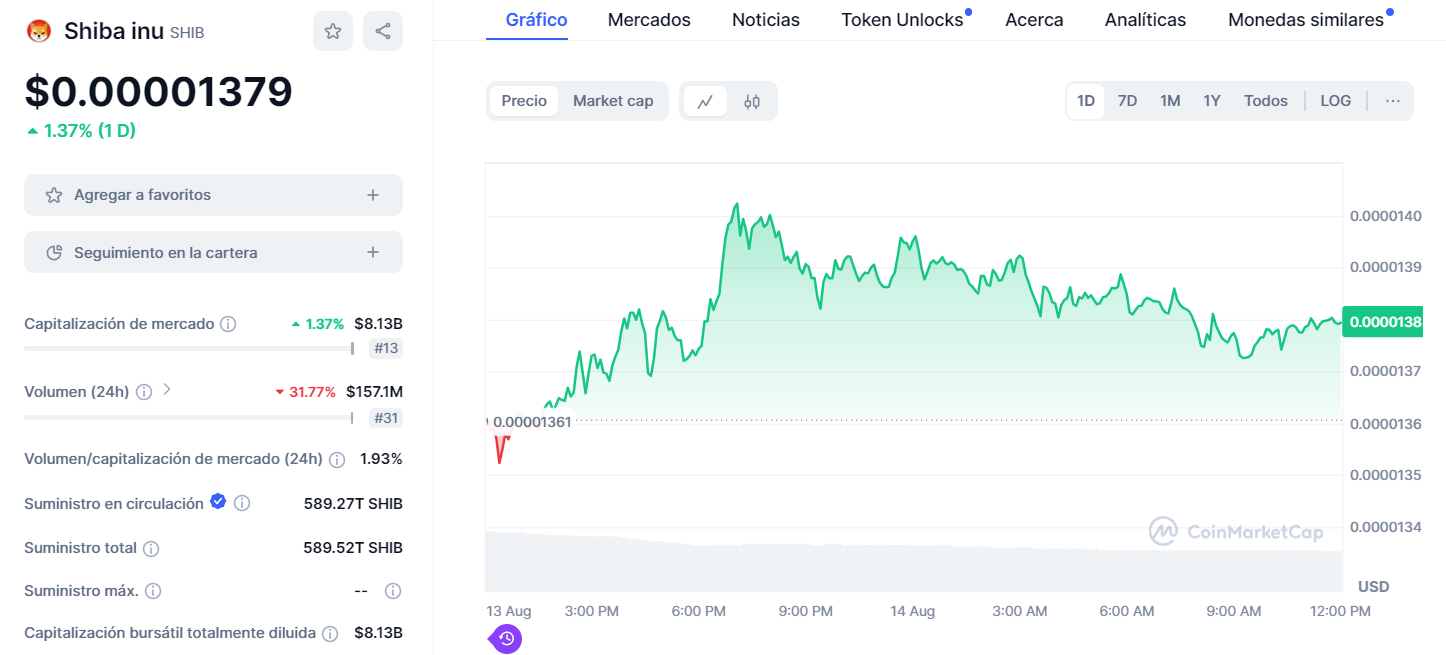Set chart range to 1M
This screenshot has width=1446, height=655.
tap(1170, 101)
